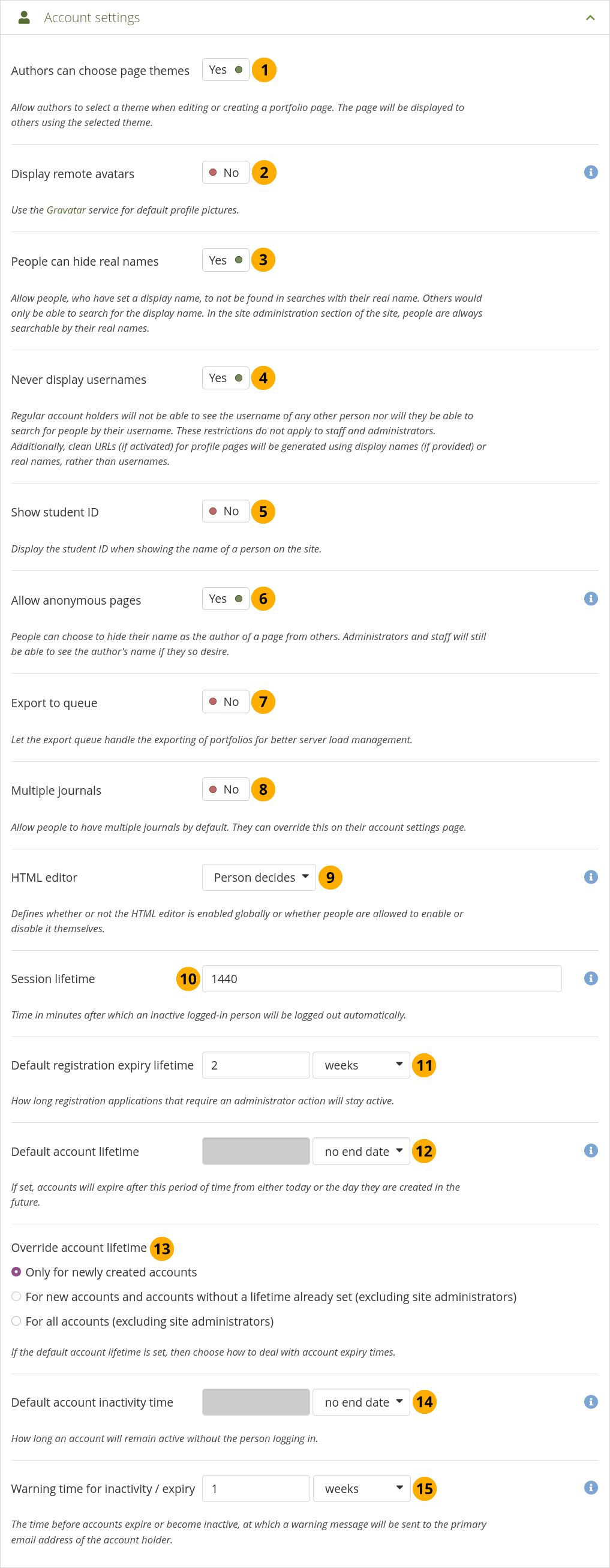Click info icon for Session lifetime
Image resolution: width=610 pixels, height=1568 pixels.
point(591,978)
